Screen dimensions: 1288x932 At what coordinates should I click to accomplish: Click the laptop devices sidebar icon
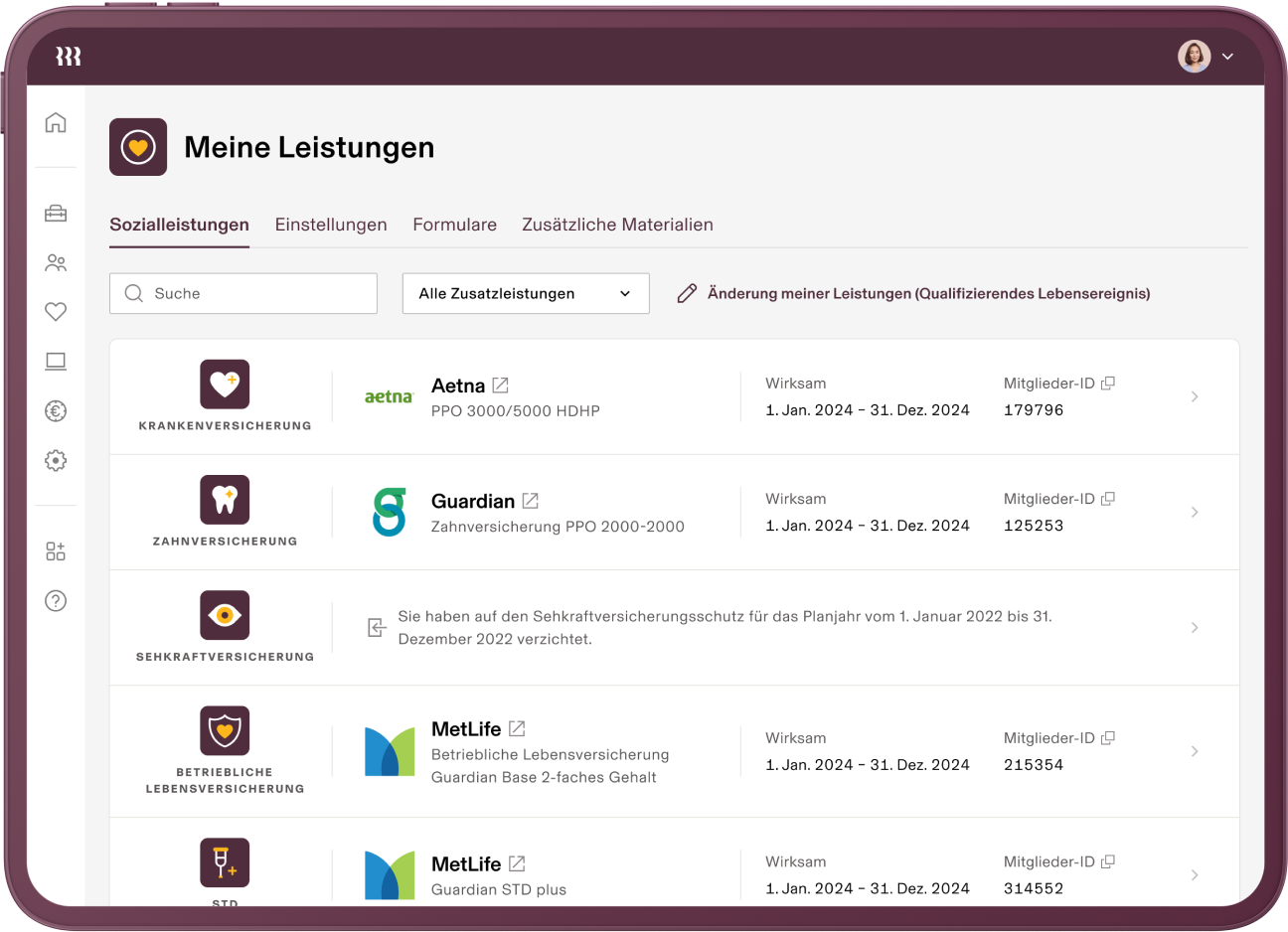click(56, 362)
